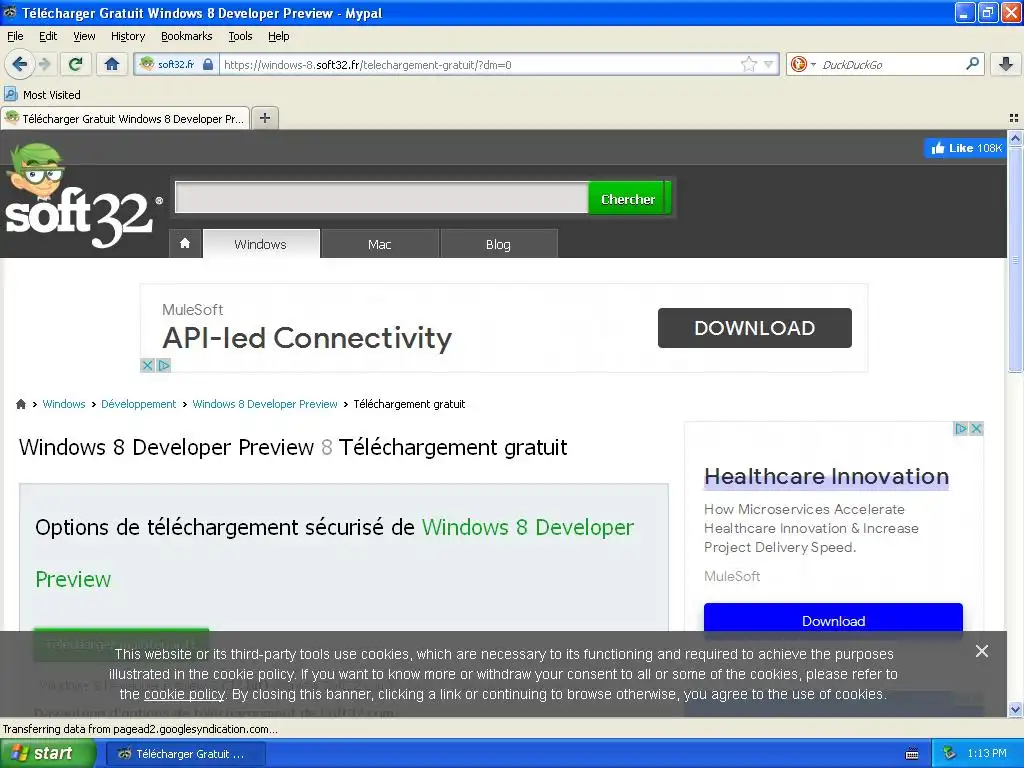Click the AdChoices triangle on banner ad
1024x768 pixels.
[x=164, y=365]
